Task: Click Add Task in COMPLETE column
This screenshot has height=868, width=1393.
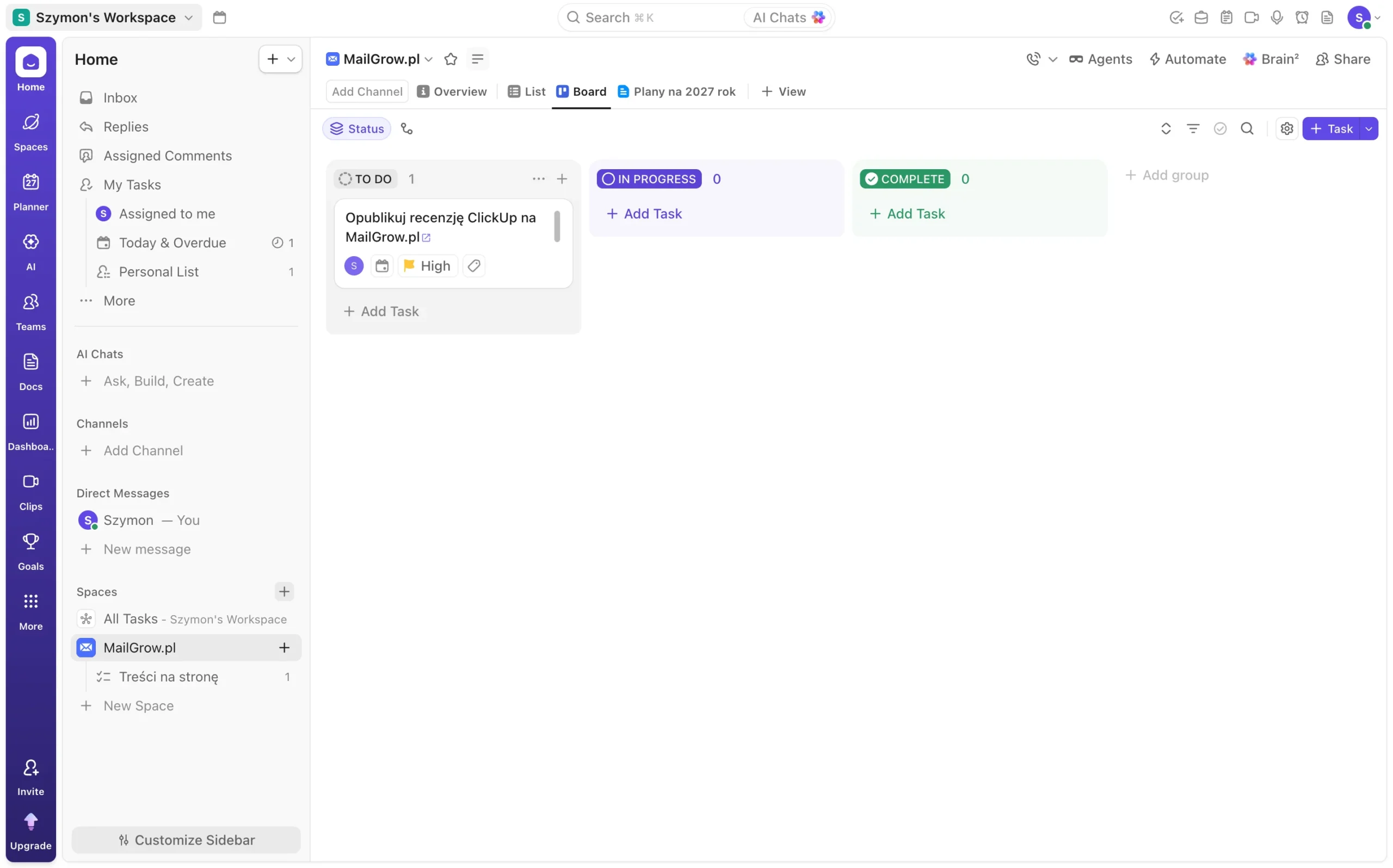Action: [907, 214]
